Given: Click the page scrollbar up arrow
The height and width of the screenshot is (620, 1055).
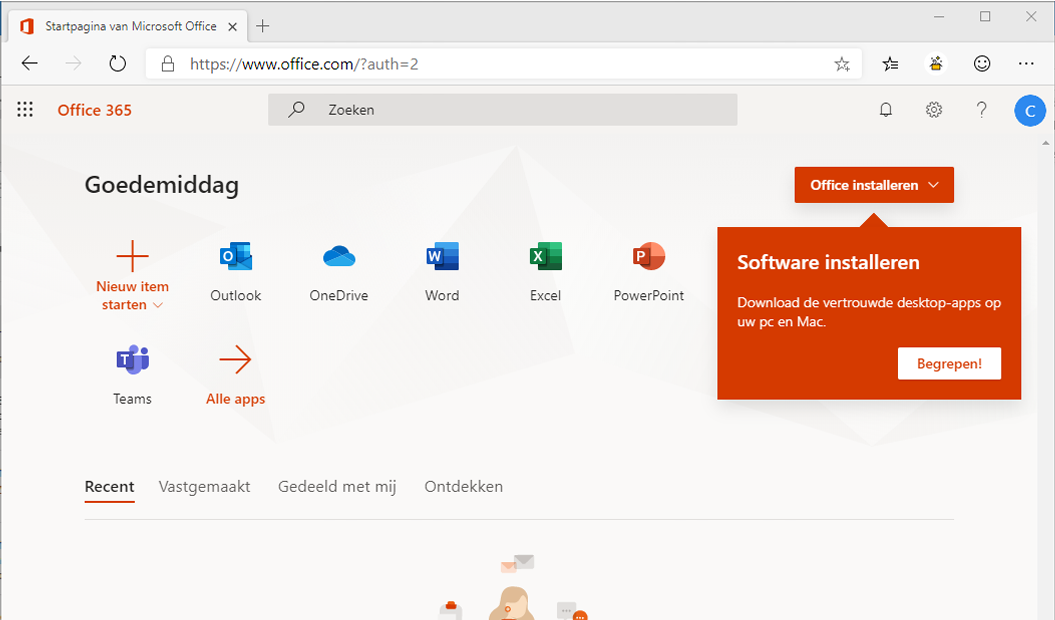Looking at the screenshot, I should [x=1046, y=143].
